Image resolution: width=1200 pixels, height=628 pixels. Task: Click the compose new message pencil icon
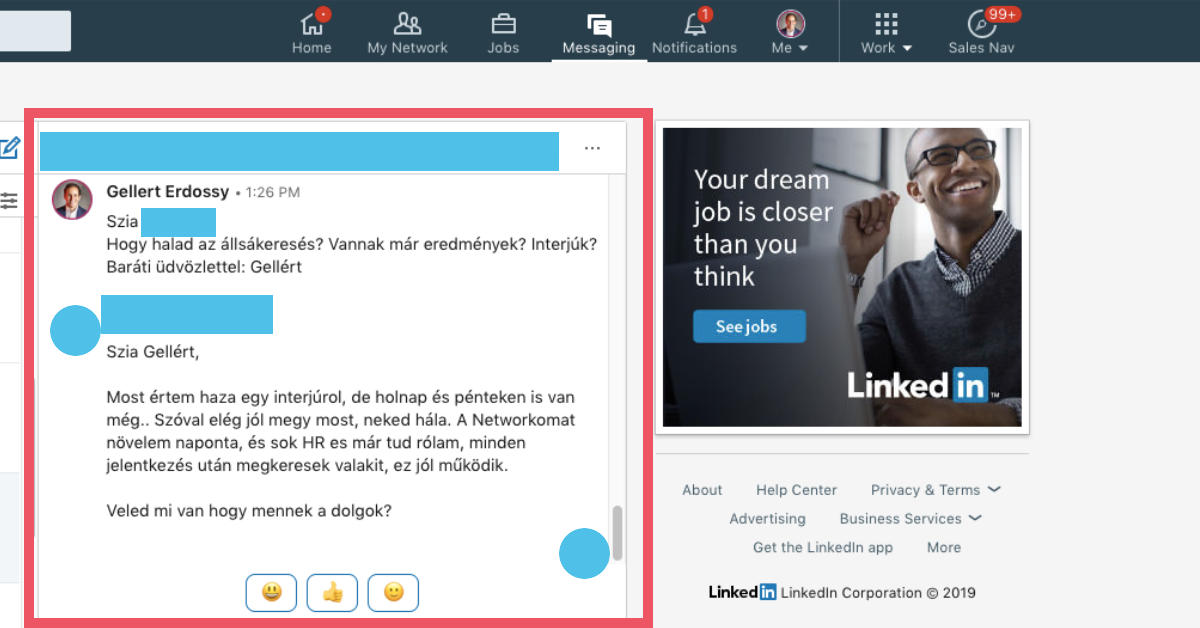coord(9,148)
